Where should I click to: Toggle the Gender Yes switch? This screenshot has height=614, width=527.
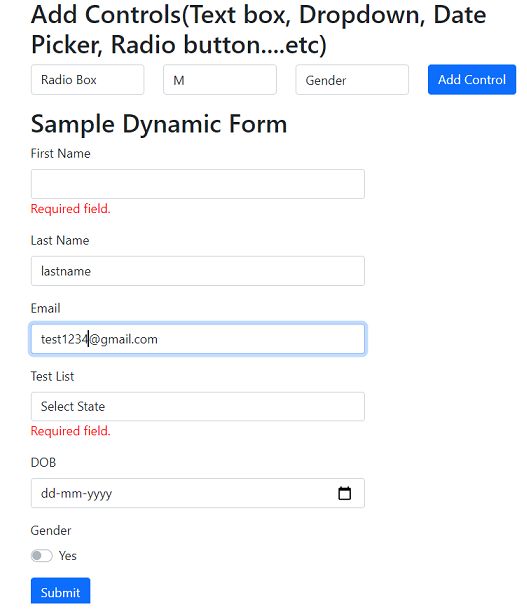[42, 555]
